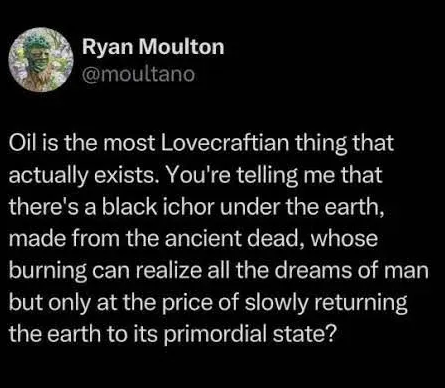The height and width of the screenshot is (388, 445).
Task: Click the Ryan Moulton display name
Action: click(153, 47)
